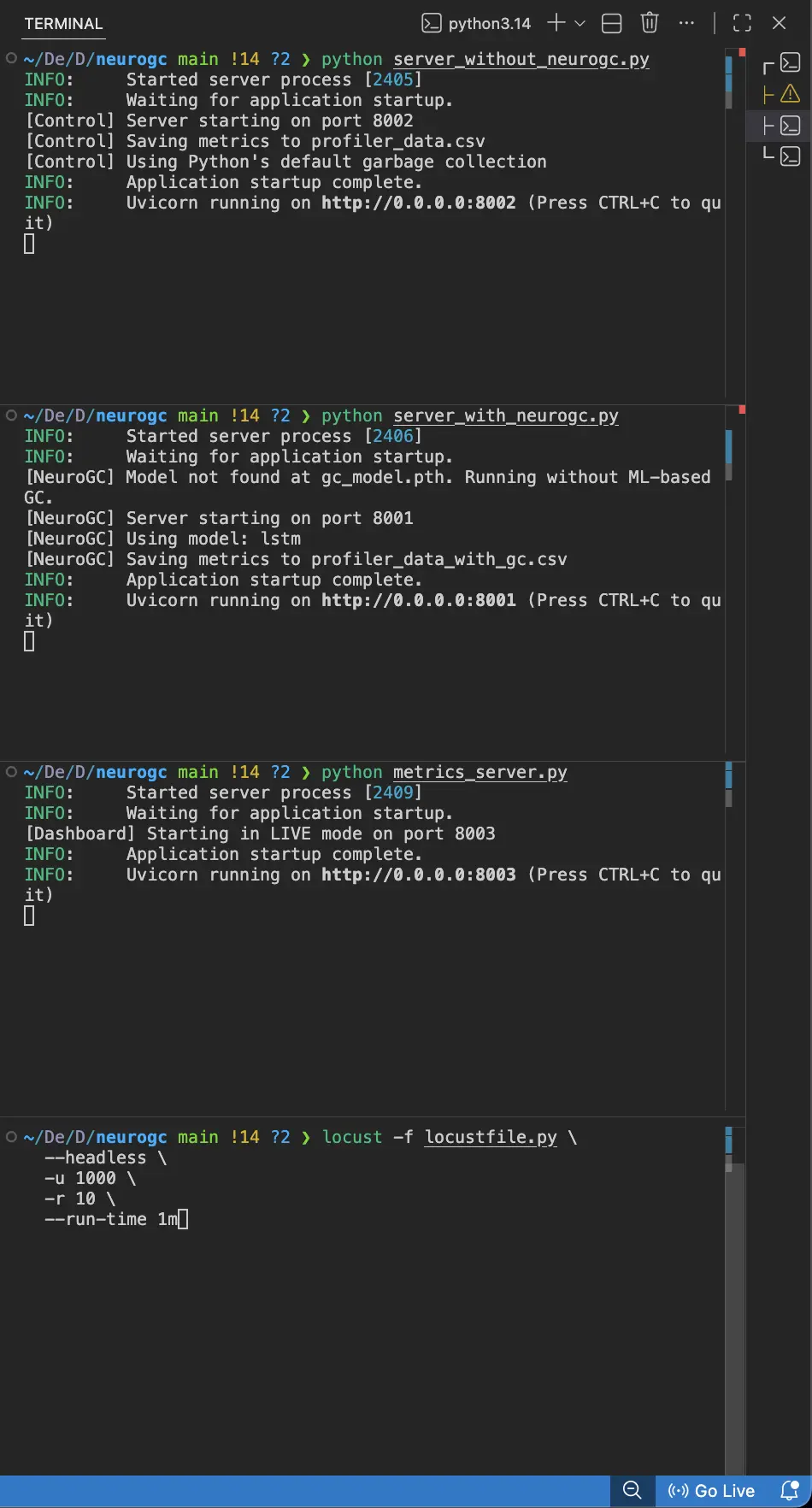Select the python3.14 terminal label
The image size is (812, 1508).
click(x=477, y=23)
